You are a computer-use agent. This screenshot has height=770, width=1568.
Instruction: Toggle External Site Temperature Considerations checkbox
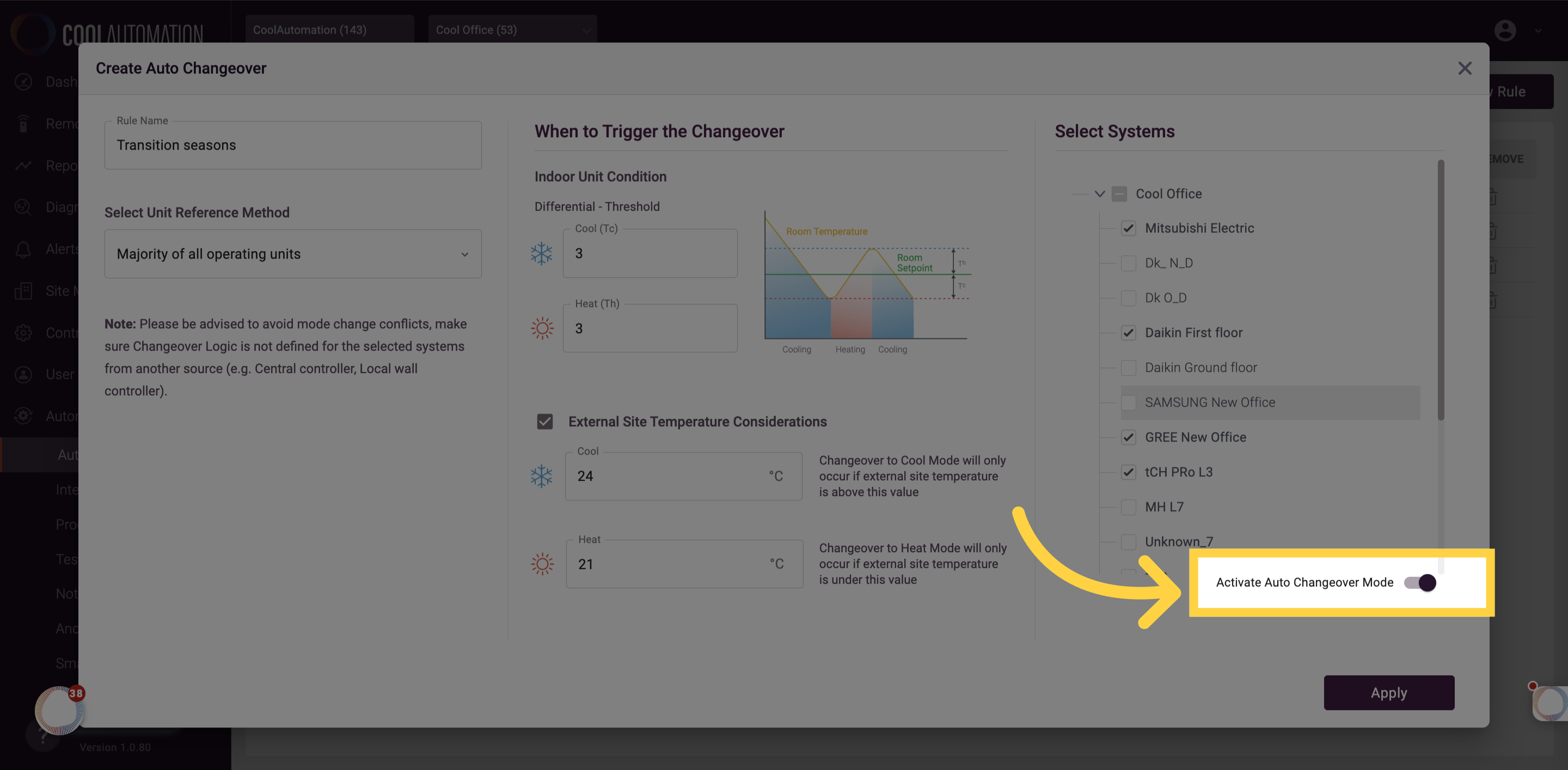click(x=545, y=421)
